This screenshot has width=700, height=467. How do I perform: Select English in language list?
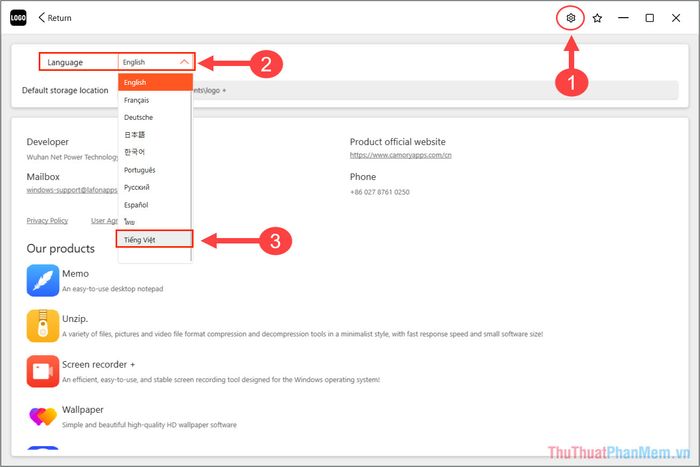[155, 82]
